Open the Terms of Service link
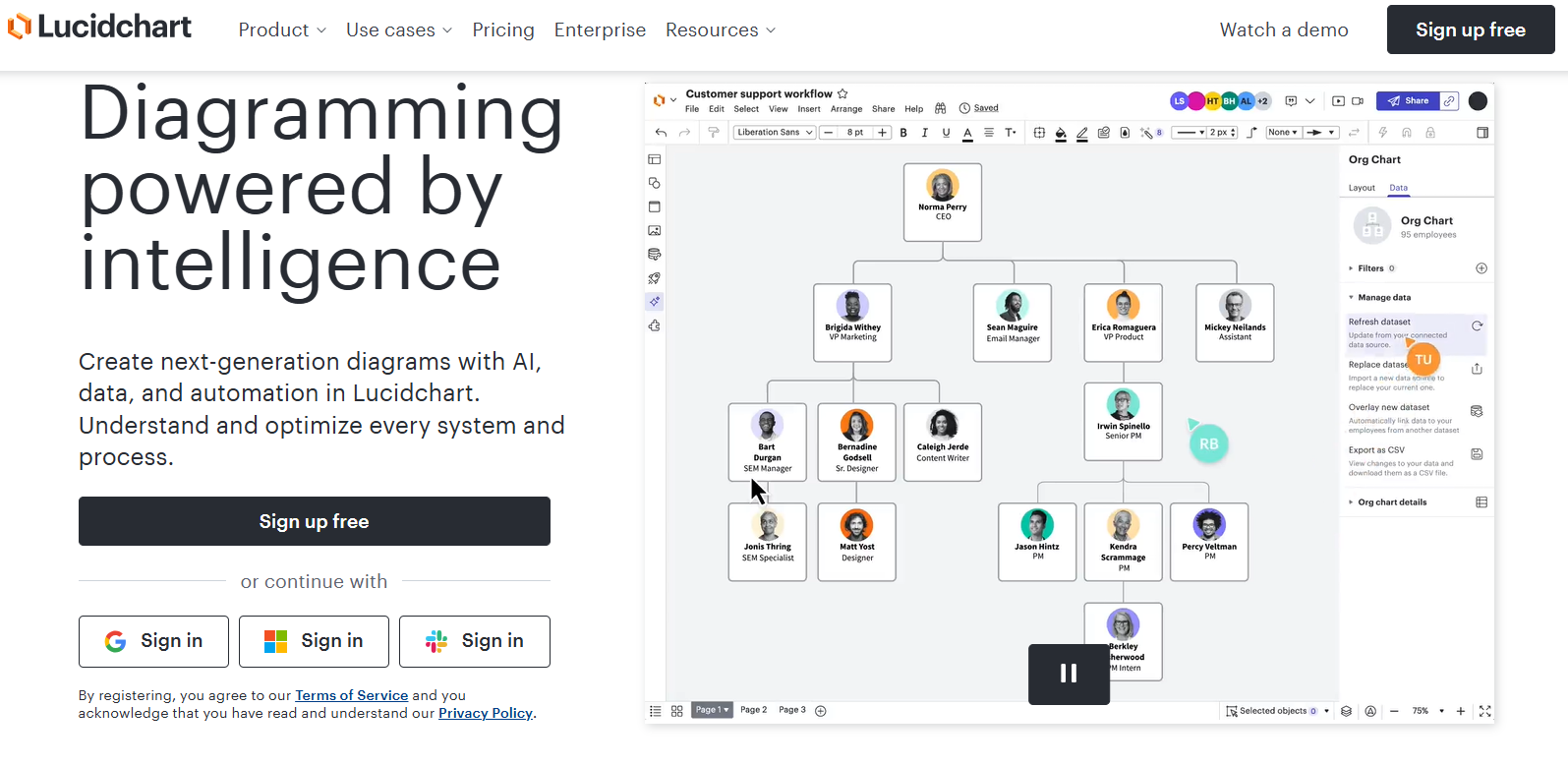The height and width of the screenshot is (766, 1568). 351,695
